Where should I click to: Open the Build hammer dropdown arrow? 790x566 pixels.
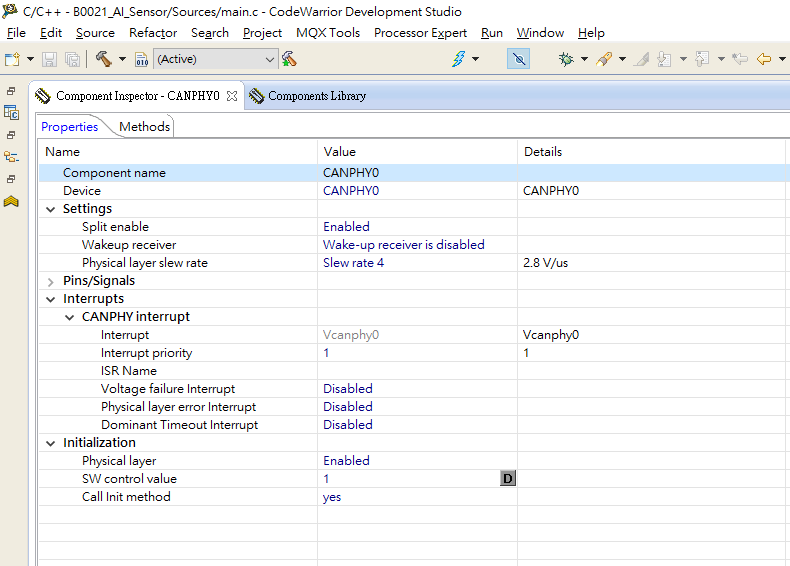coord(122,59)
